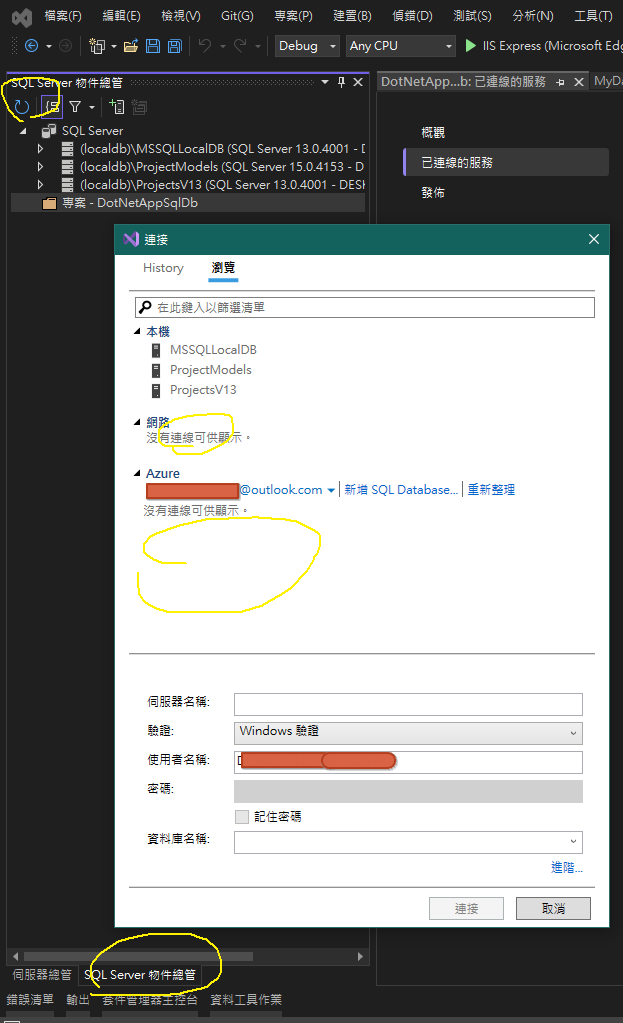The image size is (623, 1023).
Task: Open the 檢視(V) menu
Action: (181, 16)
